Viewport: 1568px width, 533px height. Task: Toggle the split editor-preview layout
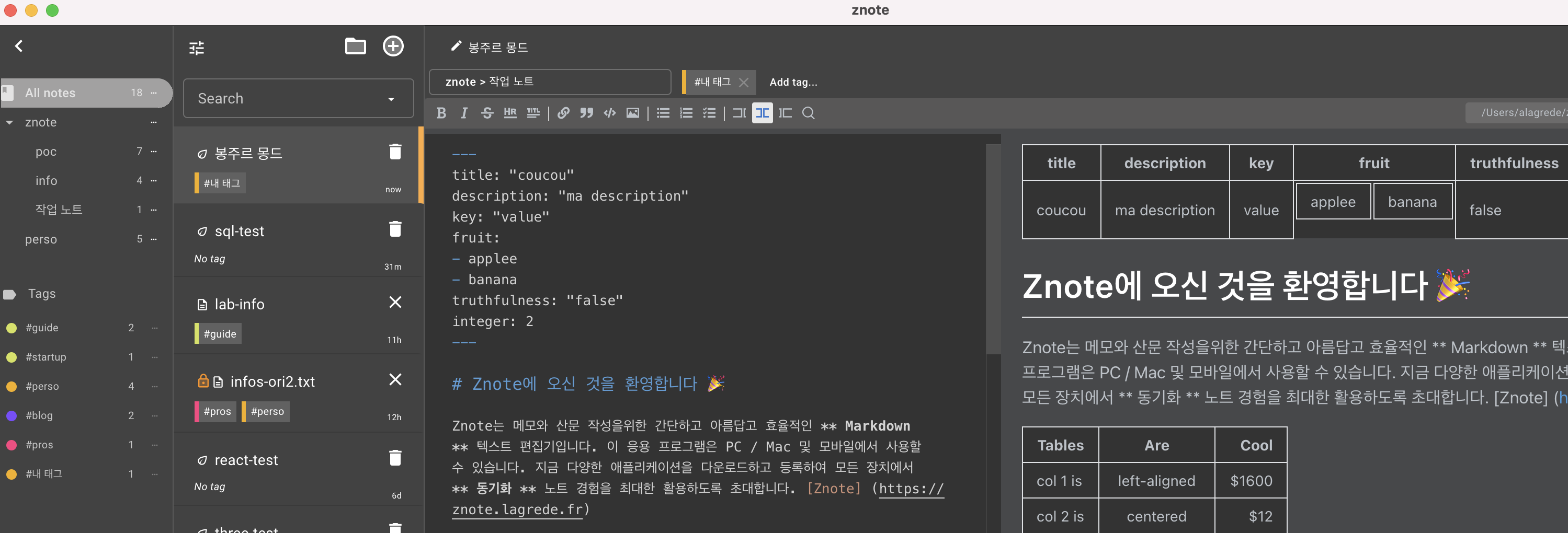pyautogui.click(x=762, y=113)
